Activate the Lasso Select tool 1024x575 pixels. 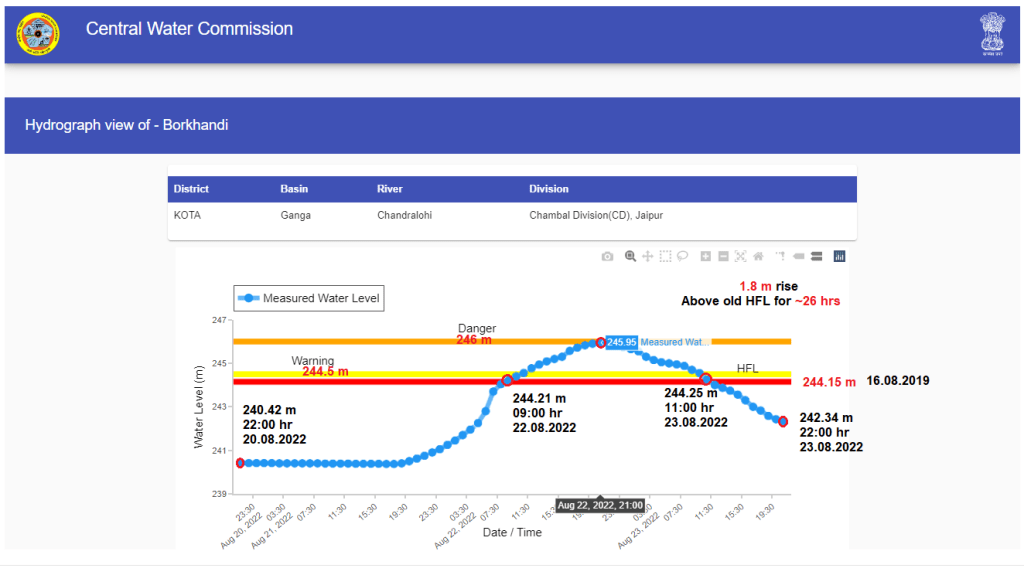[682, 257]
